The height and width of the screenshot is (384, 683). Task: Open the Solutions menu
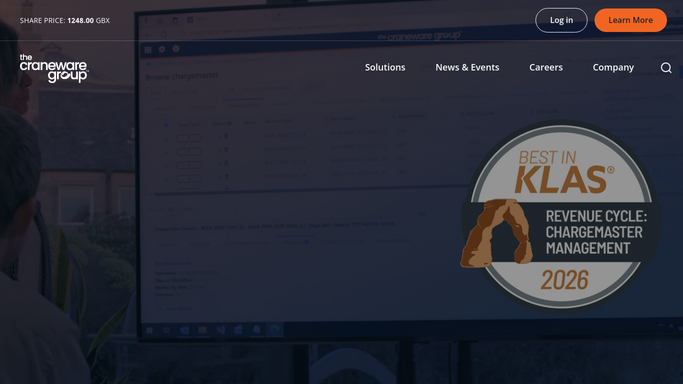[x=385, y=67]
